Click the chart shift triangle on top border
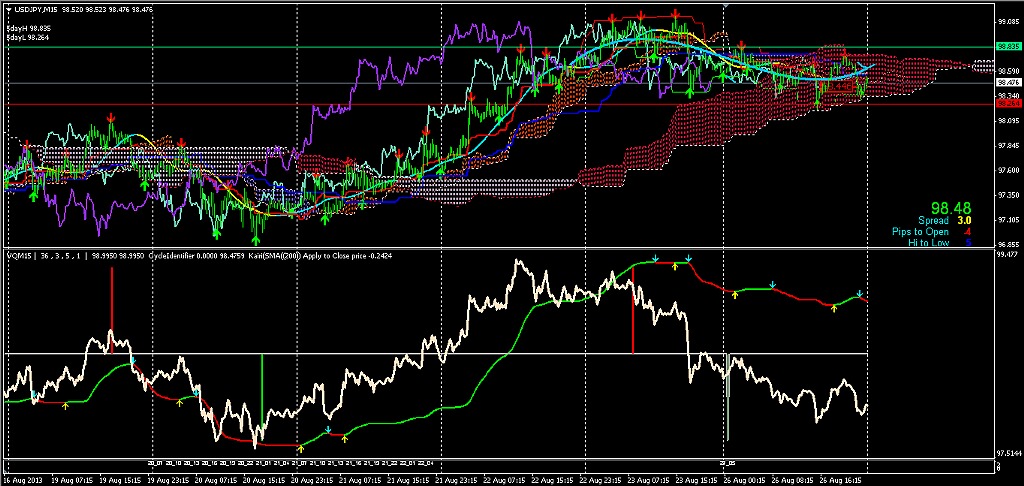This screenshot has width=1024, height=486. pos(726,5)
